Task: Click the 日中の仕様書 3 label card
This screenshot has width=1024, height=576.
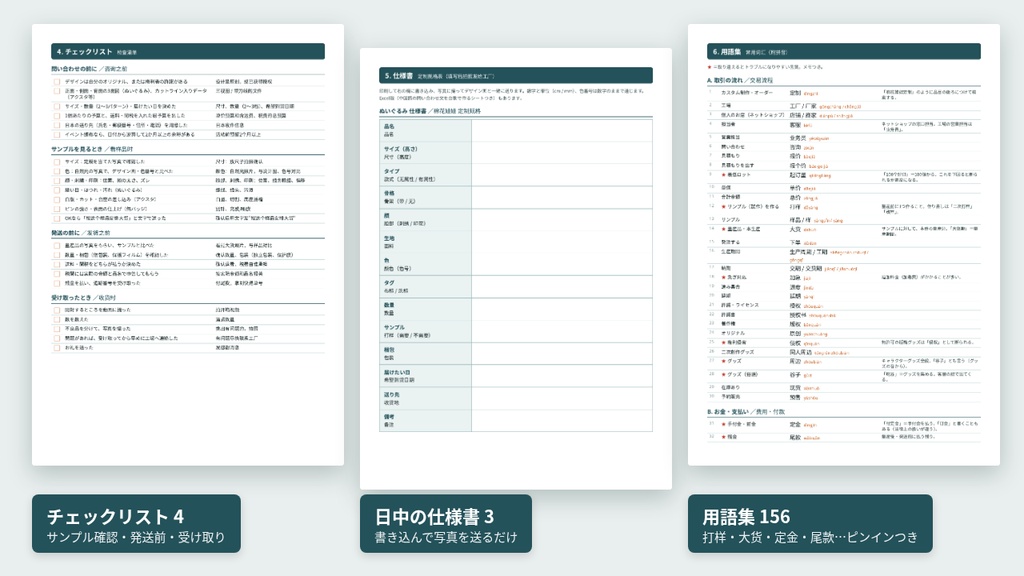Action: pos(446,524)
